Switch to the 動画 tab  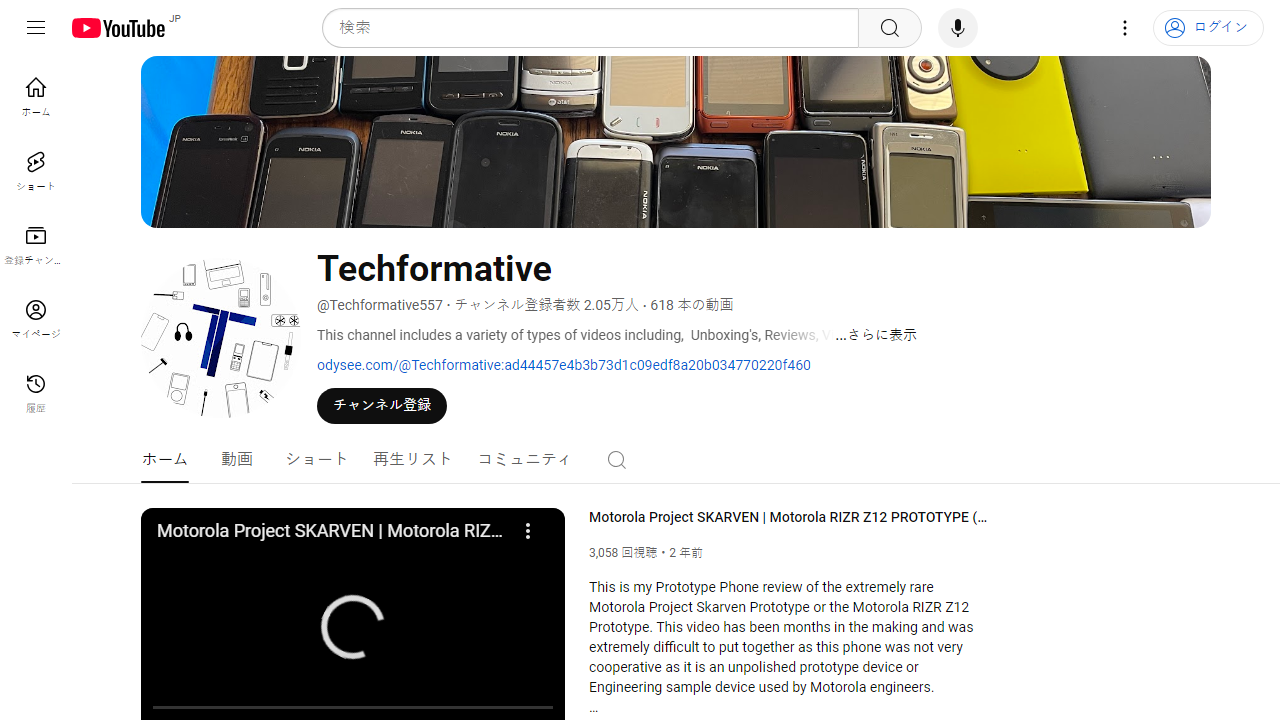coord(237,459)
